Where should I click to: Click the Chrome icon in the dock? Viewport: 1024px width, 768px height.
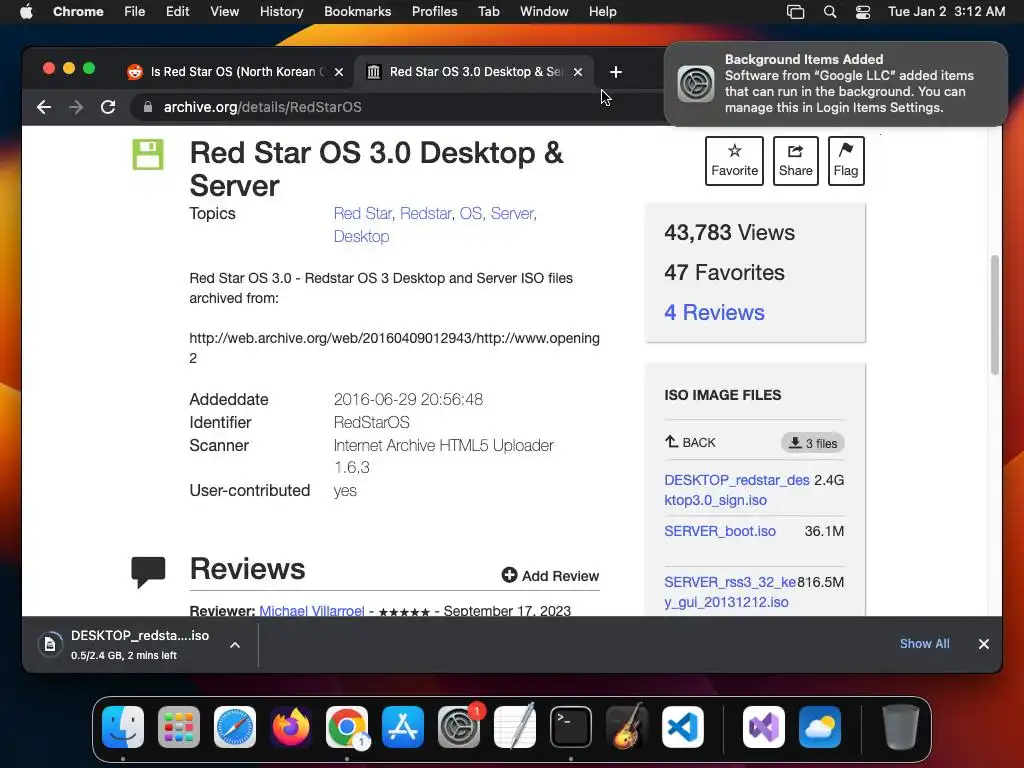point(347,727)
